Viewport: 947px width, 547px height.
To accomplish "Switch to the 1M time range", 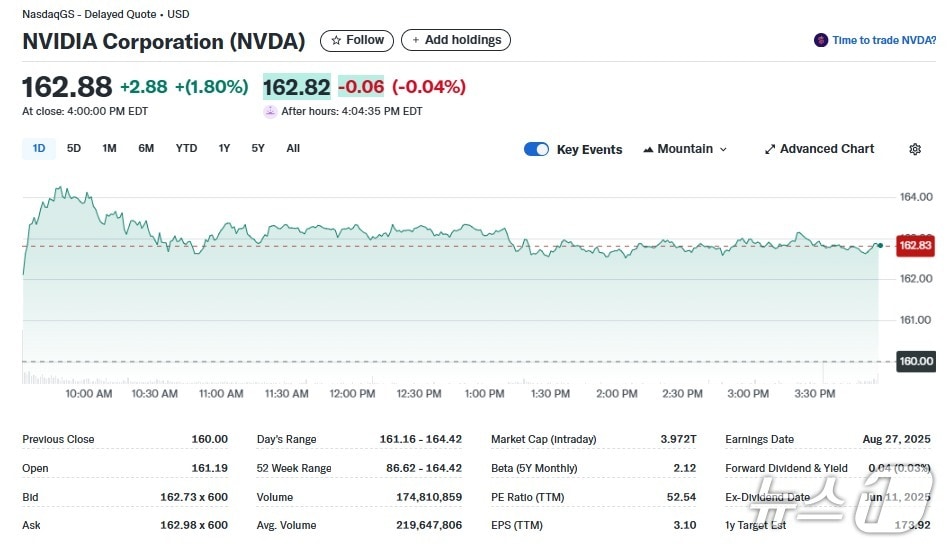I will point(109,148).
